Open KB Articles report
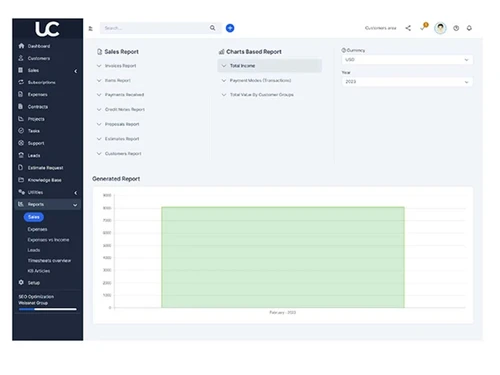Screen dimensions: 500x375 [x=39, y=271]
